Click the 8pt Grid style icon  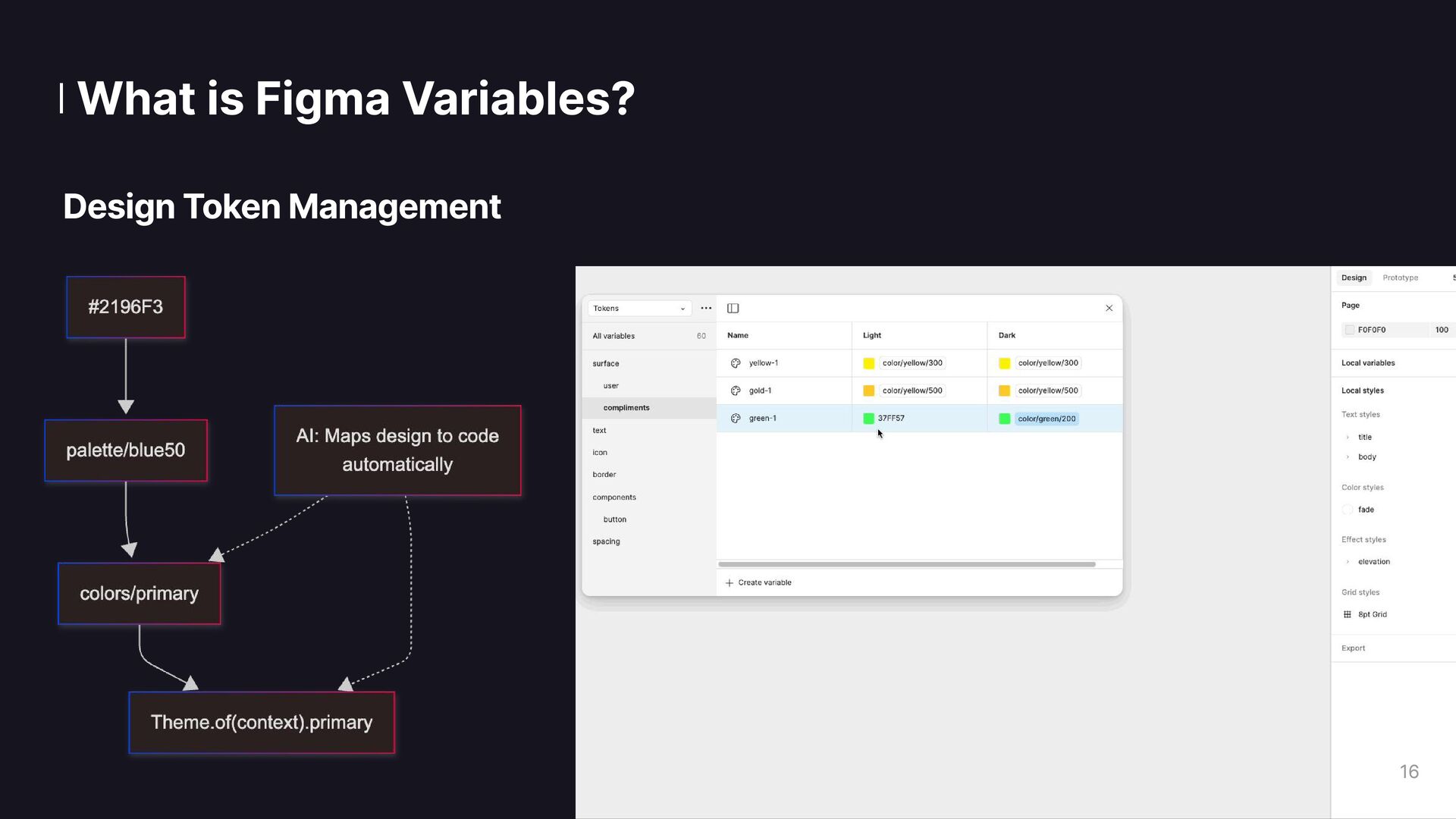(1348, 614)
